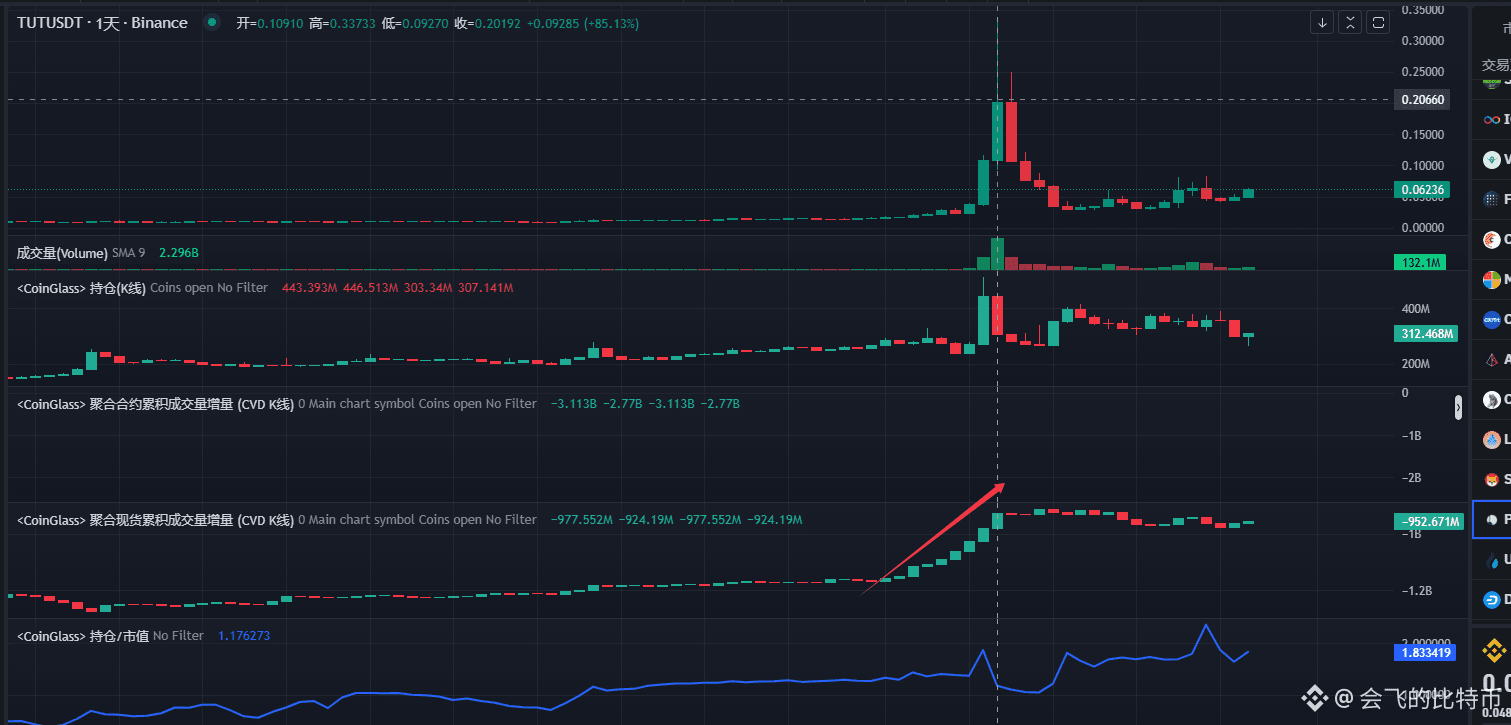
Task: Select the Dash logo coin in sidebar
Action: click(1493, 599)
